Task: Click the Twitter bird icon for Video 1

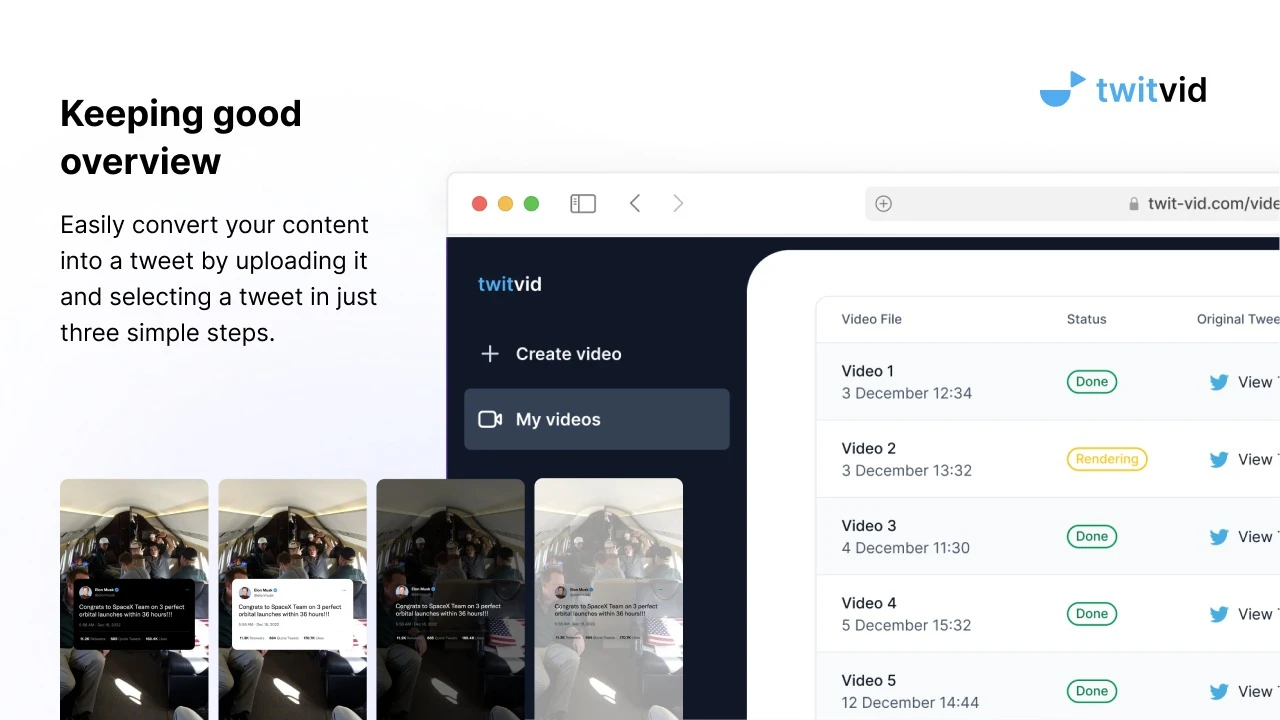Action: coord(1219,382)
